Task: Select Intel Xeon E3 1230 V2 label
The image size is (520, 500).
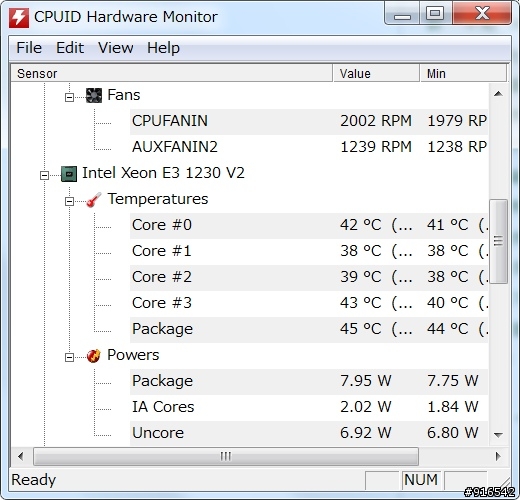Action: click(x=163, y=173)
